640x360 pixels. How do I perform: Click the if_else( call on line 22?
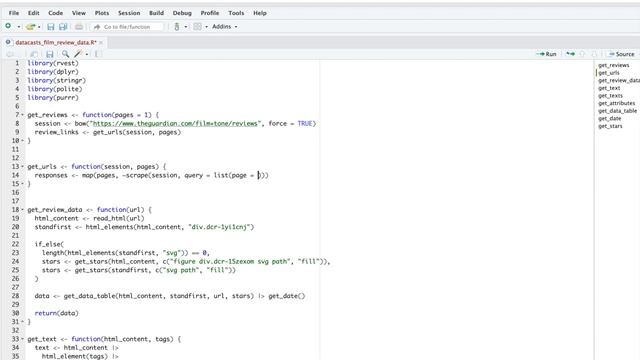[x=49, y=244]
